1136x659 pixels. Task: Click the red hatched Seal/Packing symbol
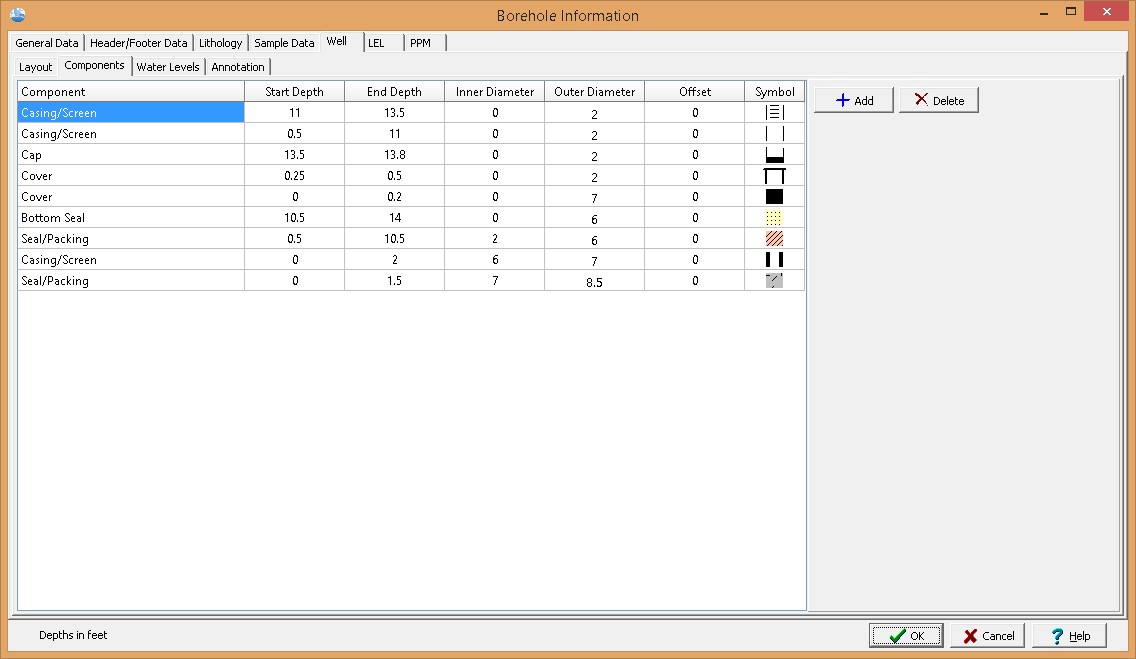[774, 239]
